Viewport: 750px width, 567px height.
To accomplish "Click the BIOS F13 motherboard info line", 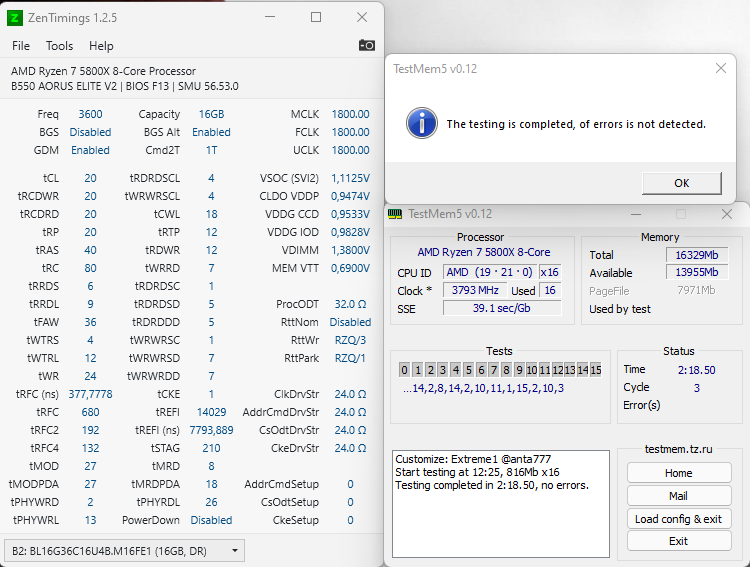I will point(125,87).
